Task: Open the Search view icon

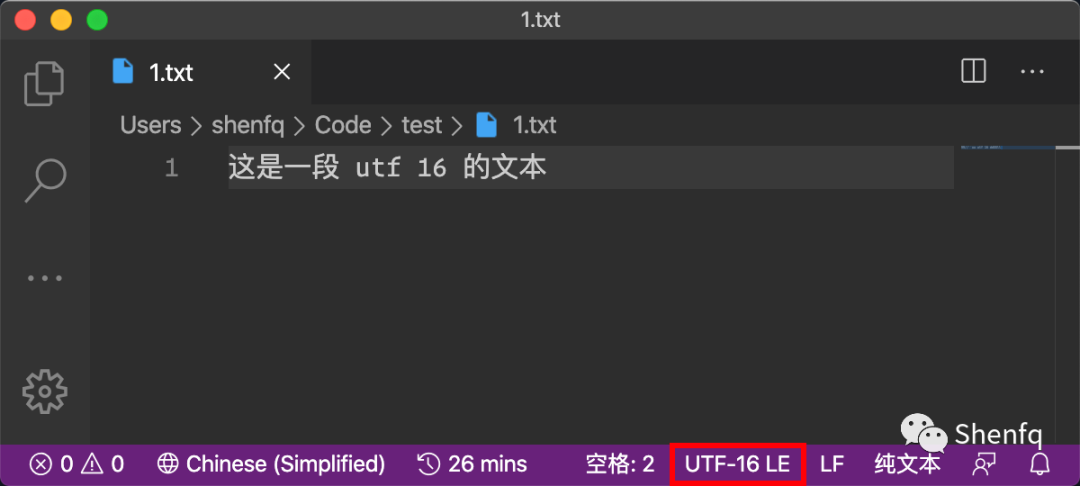Action: coord(45,181)
